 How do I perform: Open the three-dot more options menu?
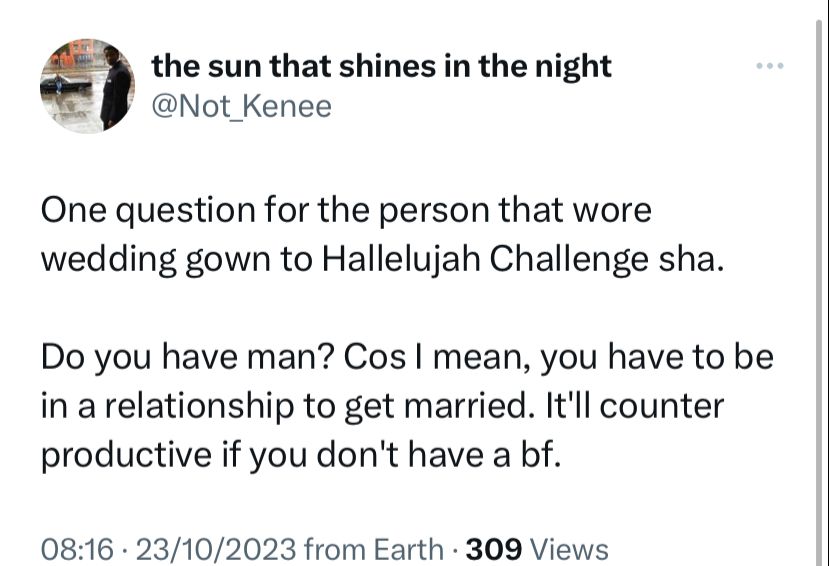coord(770,66)
